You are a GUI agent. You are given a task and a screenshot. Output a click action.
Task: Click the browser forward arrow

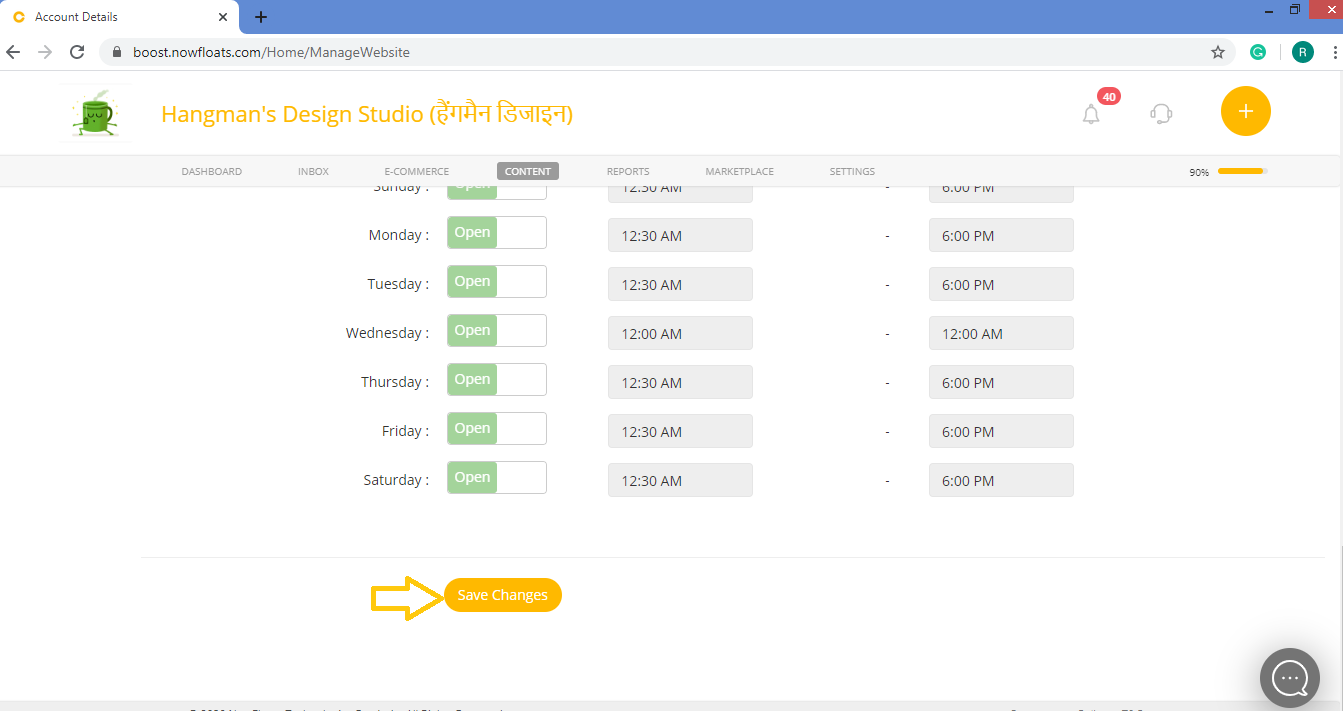point(45,52)
